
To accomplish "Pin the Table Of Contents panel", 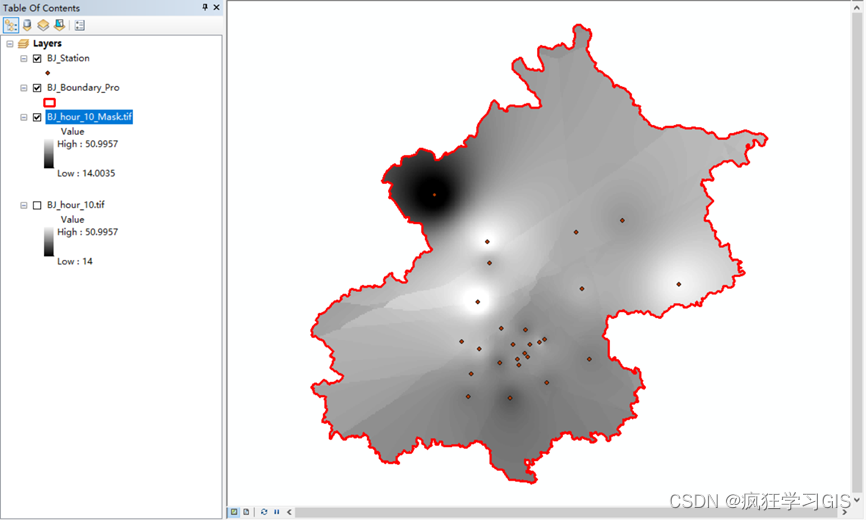I will (205, 7).
